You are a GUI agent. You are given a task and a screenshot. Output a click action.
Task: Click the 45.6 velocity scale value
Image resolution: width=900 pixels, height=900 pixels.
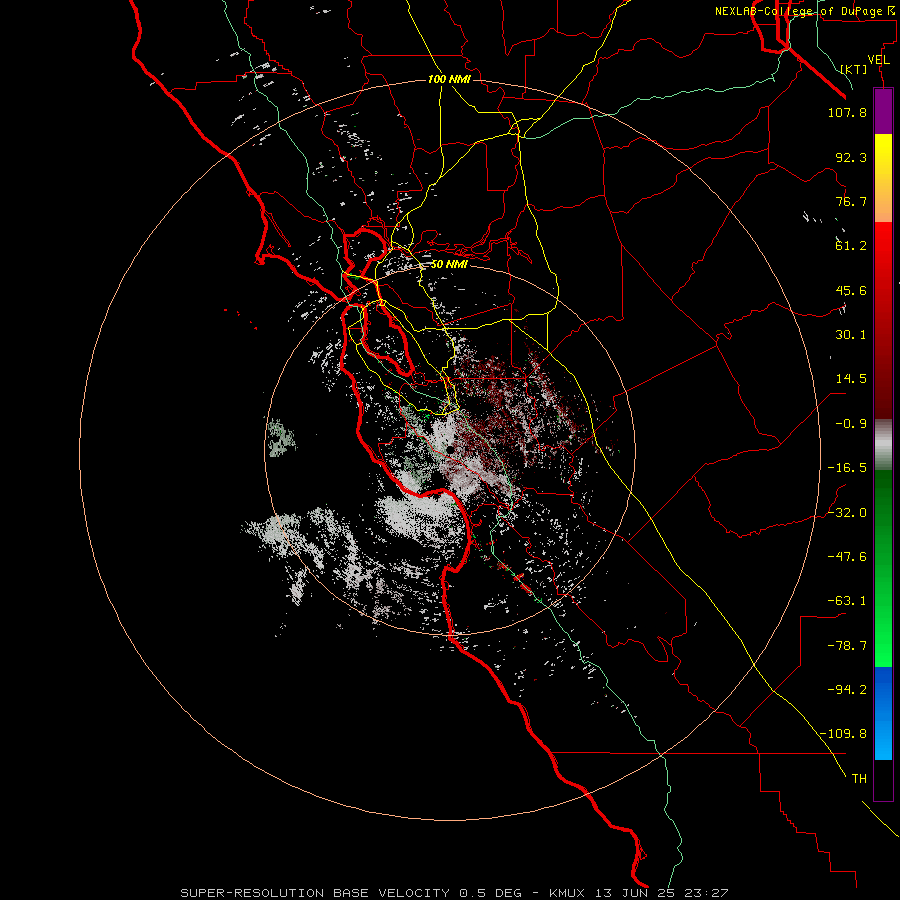coord(851,290)
